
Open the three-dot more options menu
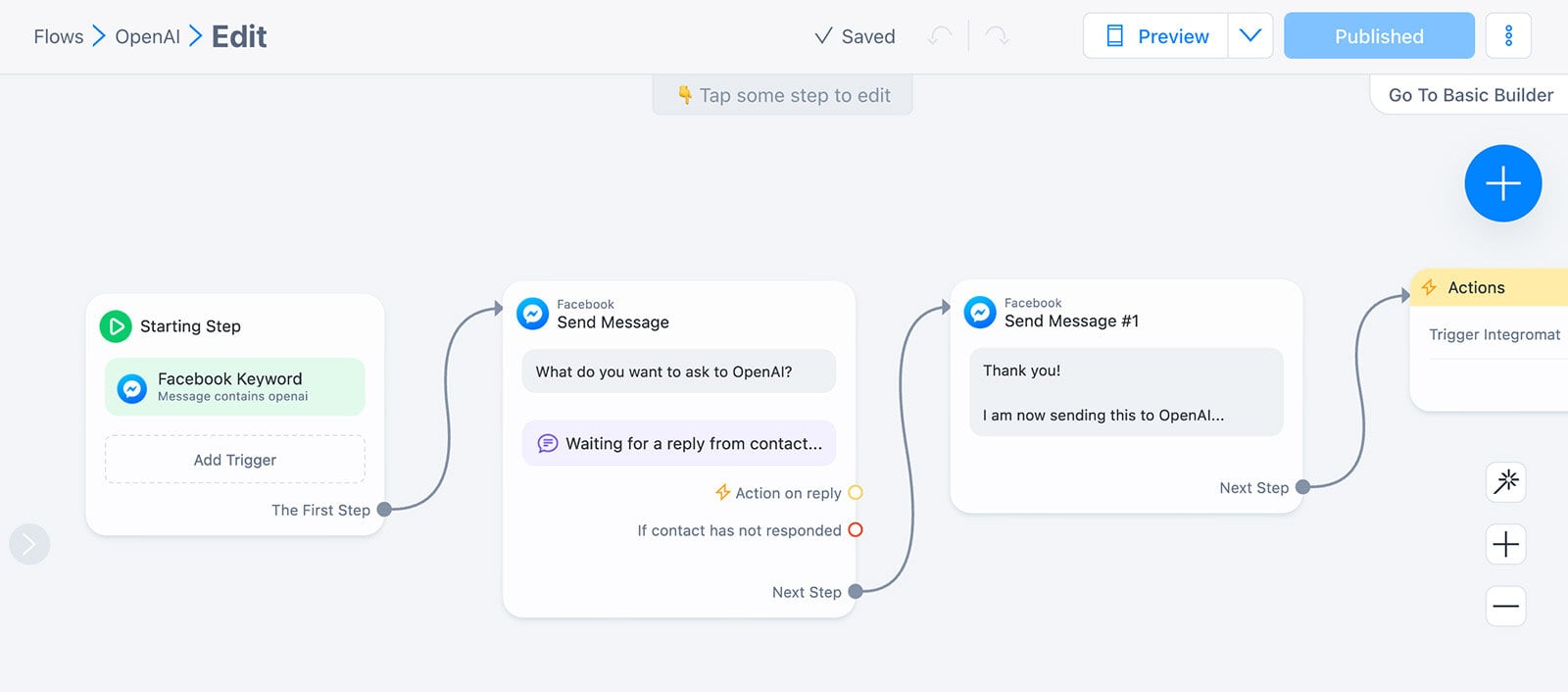(x=1508, y=36)
